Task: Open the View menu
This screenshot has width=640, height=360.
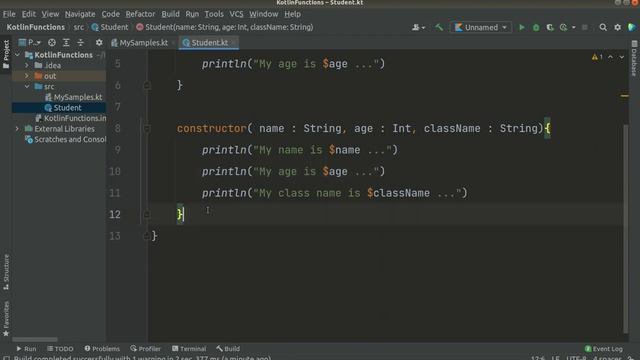Action: coord(50,14)
